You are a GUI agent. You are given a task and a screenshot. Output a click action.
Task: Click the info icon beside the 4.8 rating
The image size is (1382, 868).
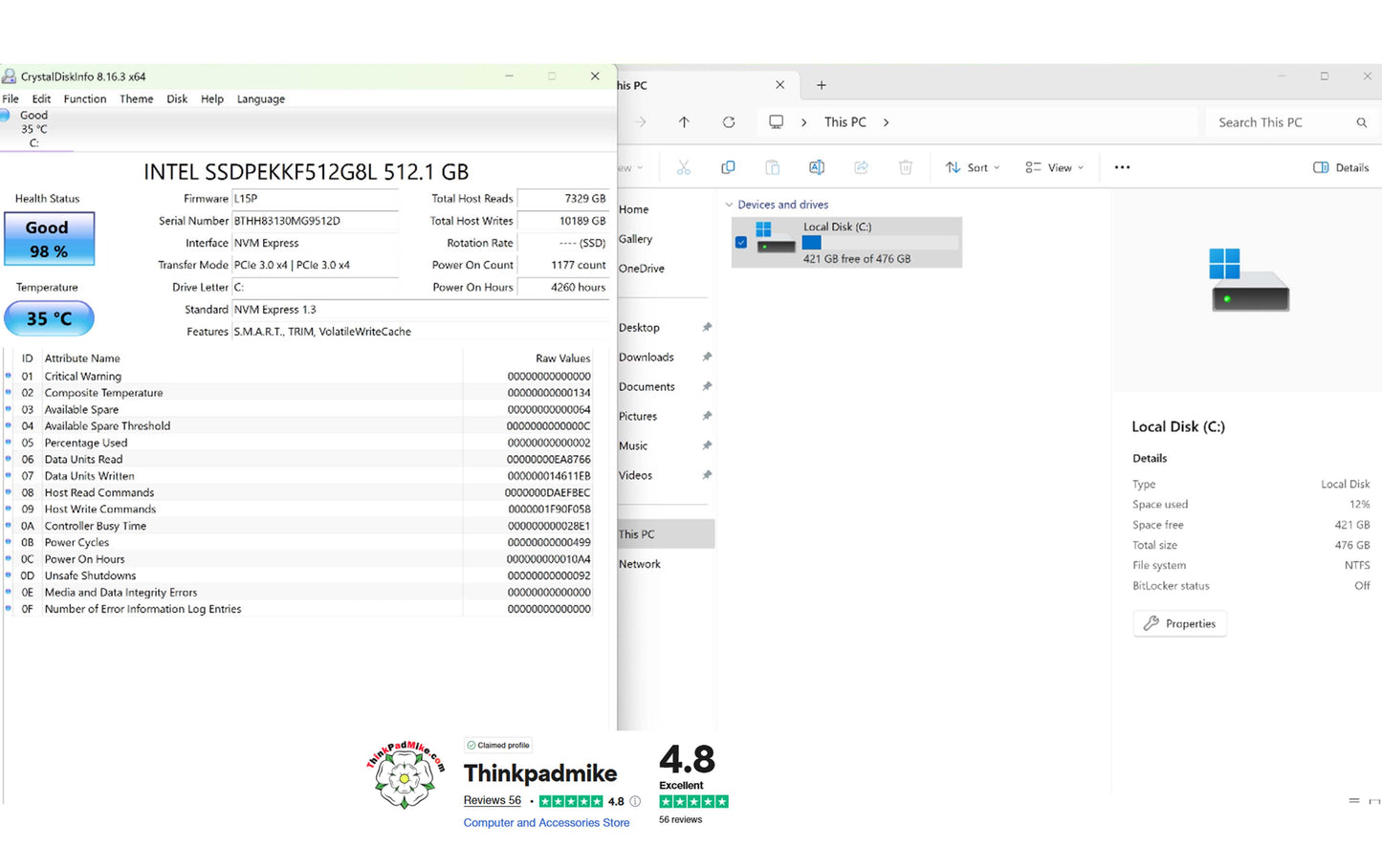[x=635, y=801]
